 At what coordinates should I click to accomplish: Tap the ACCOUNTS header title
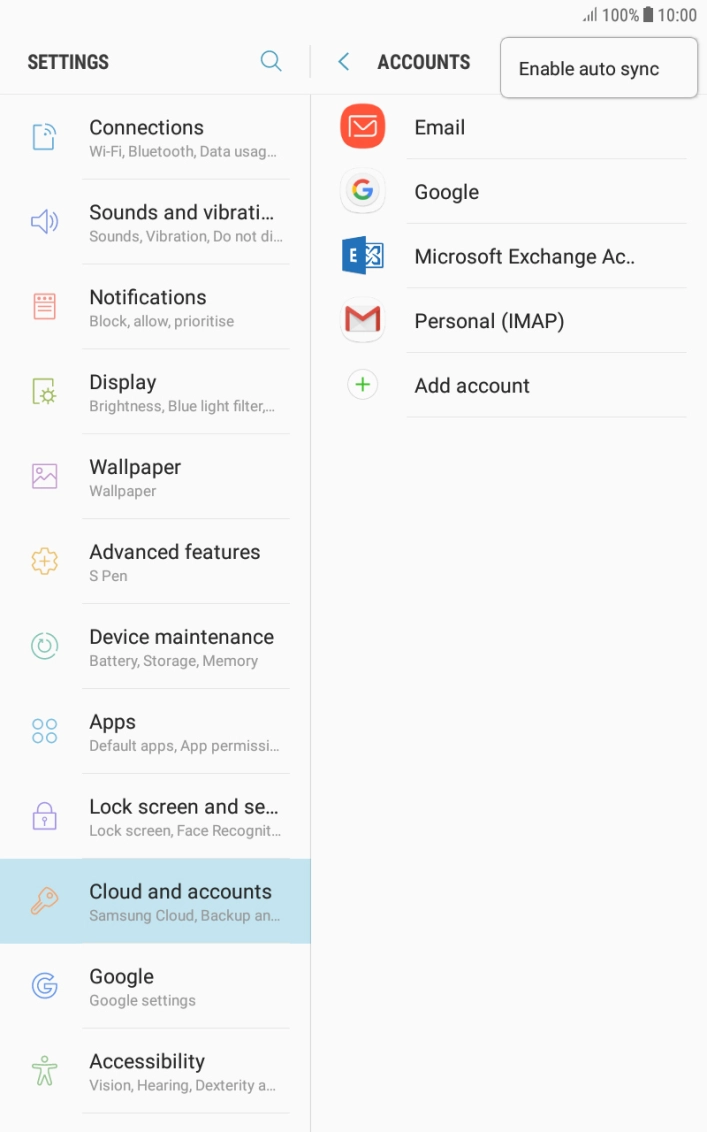[423, 62]
